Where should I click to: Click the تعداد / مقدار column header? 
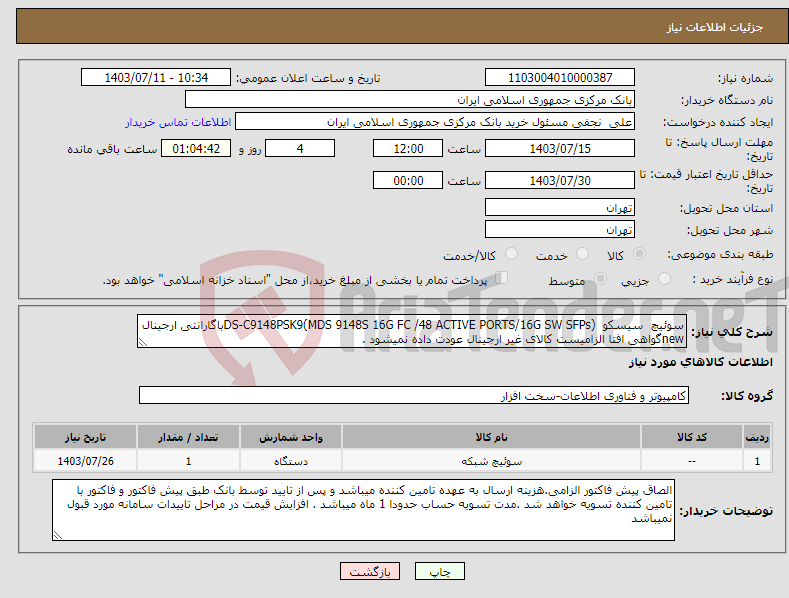pyautogui.click(x=188, y=437)
